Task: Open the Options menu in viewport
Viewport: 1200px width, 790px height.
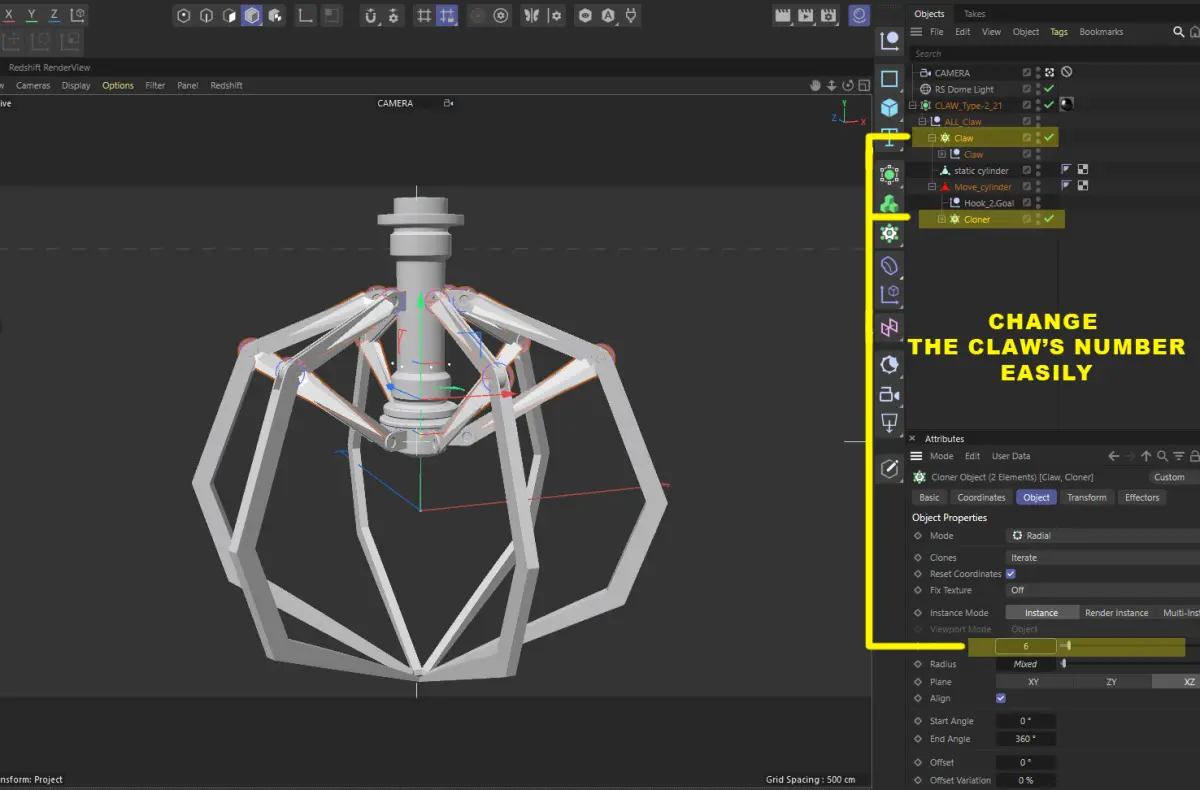Action: 118,86
